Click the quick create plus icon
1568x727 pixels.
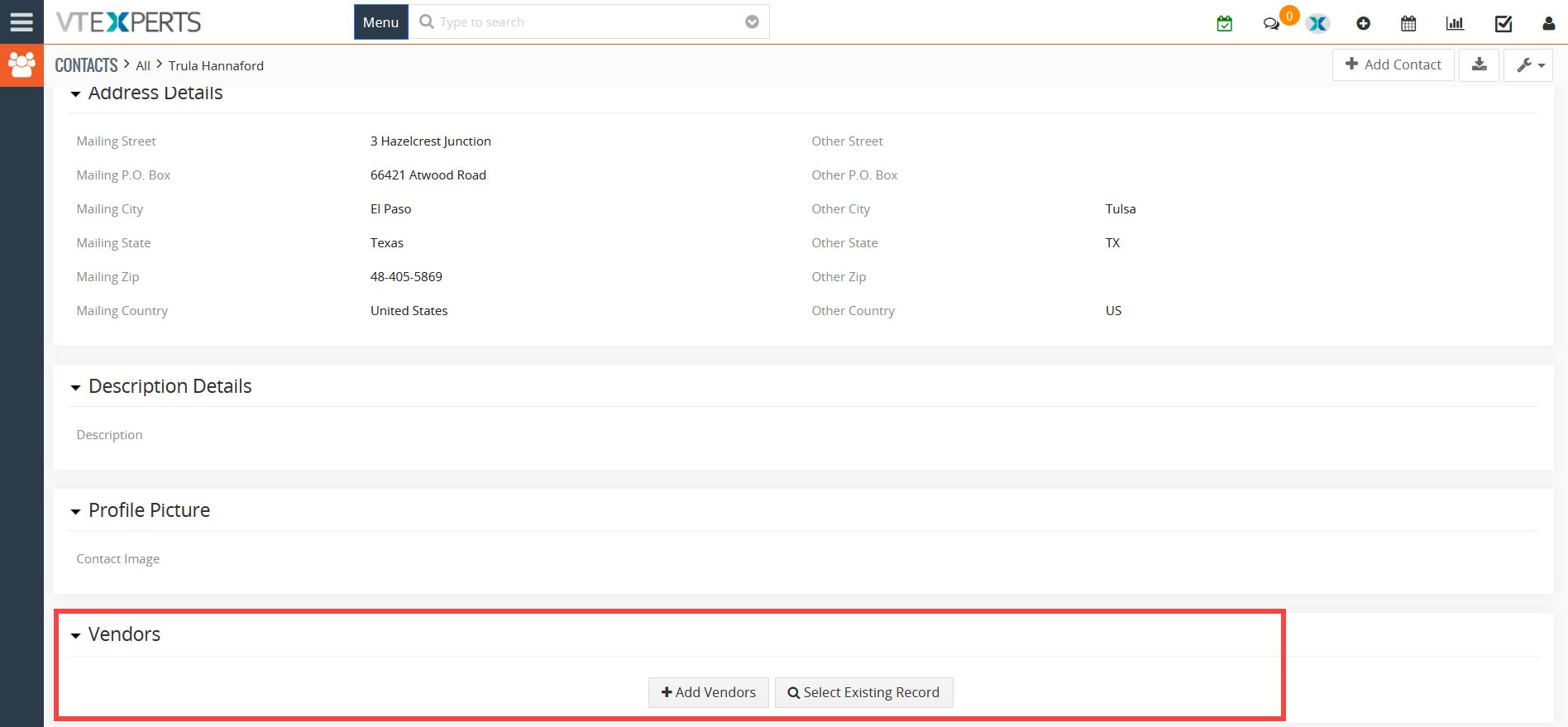[x=1364, y=24]
